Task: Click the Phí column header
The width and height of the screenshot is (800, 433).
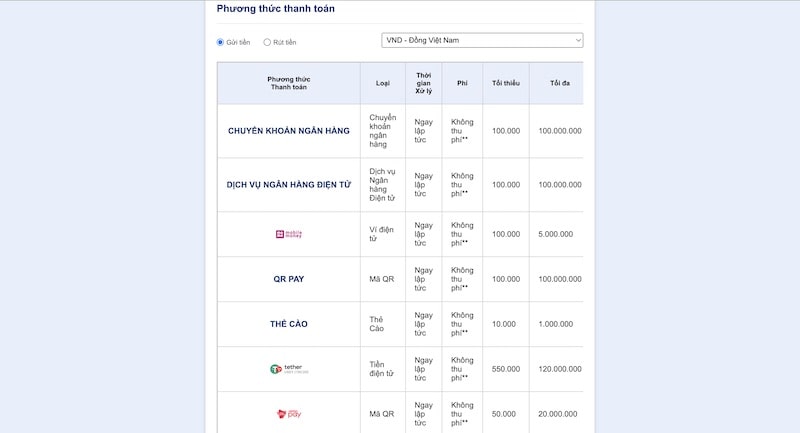Action: click(462, 83)
